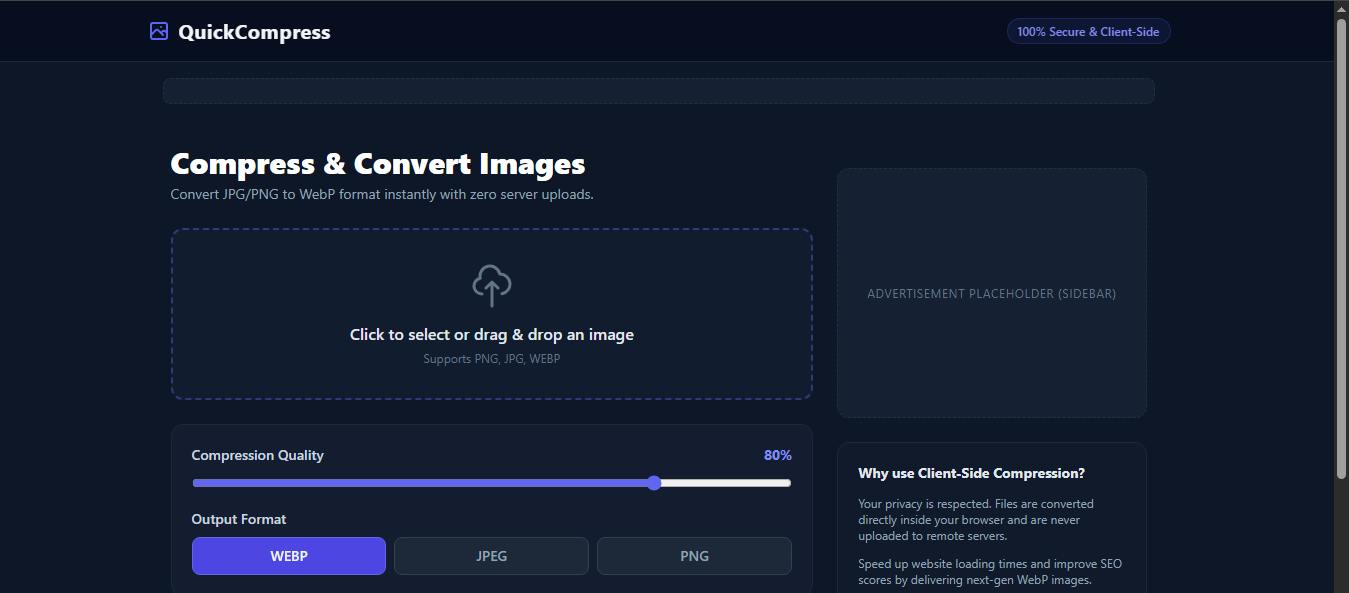Click the sidebar advertisement placeholder
This screenshot has height=593, width=1349.
tap(992, 293)
